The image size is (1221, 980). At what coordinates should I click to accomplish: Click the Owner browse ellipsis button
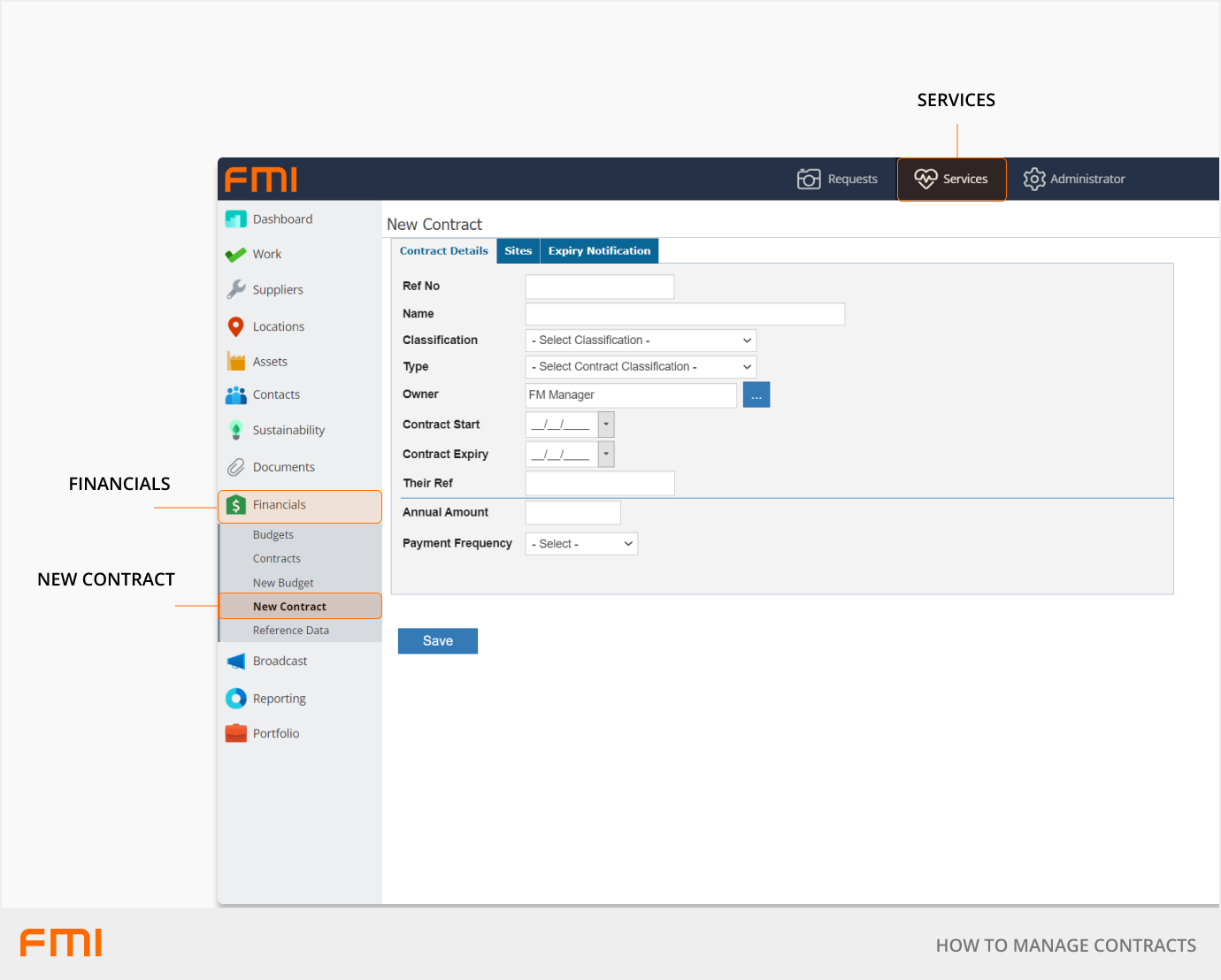tap(756, 395)
